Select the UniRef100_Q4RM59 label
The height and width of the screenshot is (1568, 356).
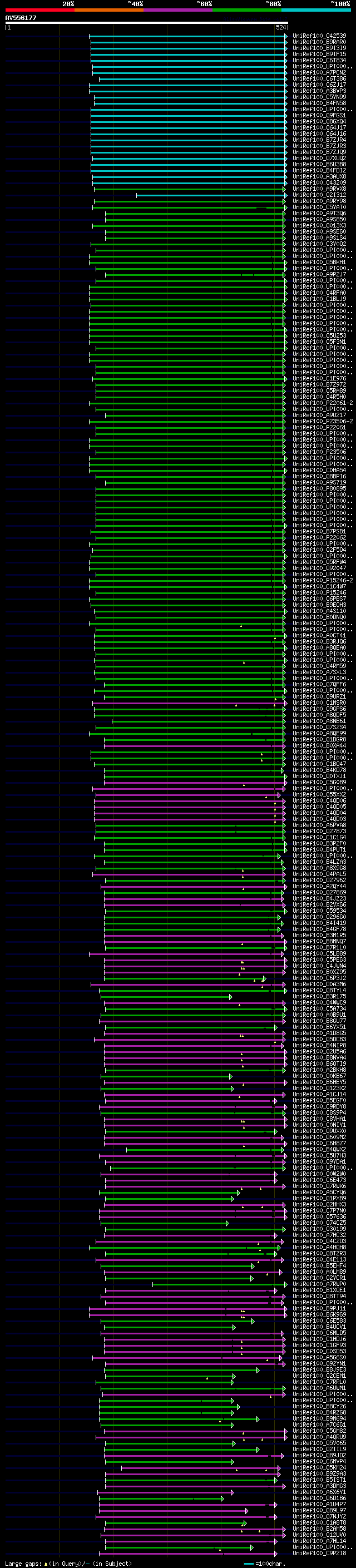click(x=319, y=666)
